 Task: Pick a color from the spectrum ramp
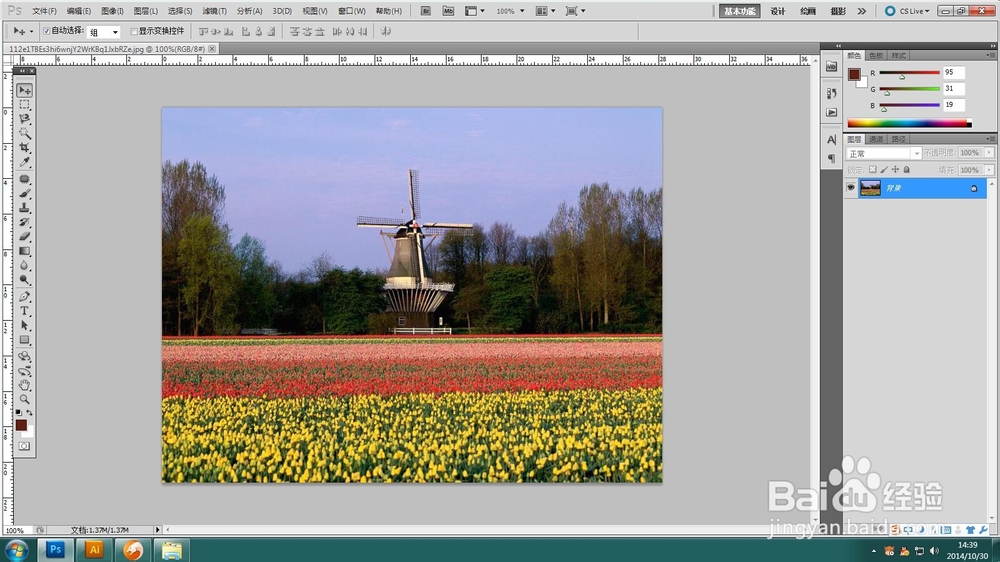coord(909,123)
